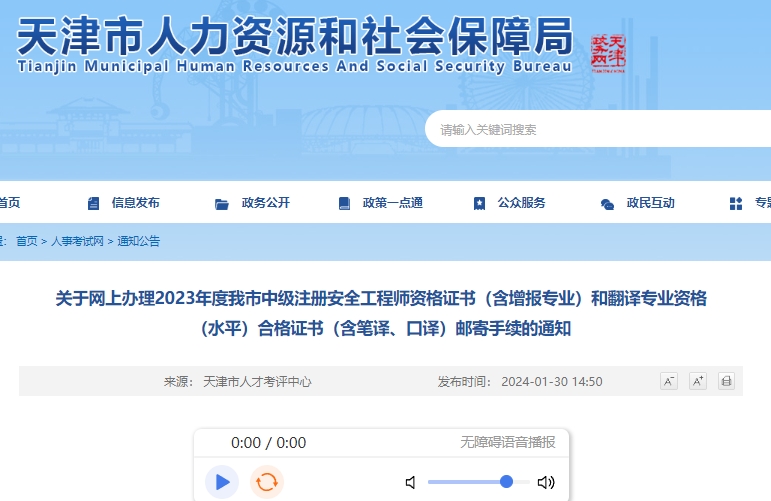771x501 pixels.
Task: Adjust the audio volume slider
Action: click(x=506, y=482)
